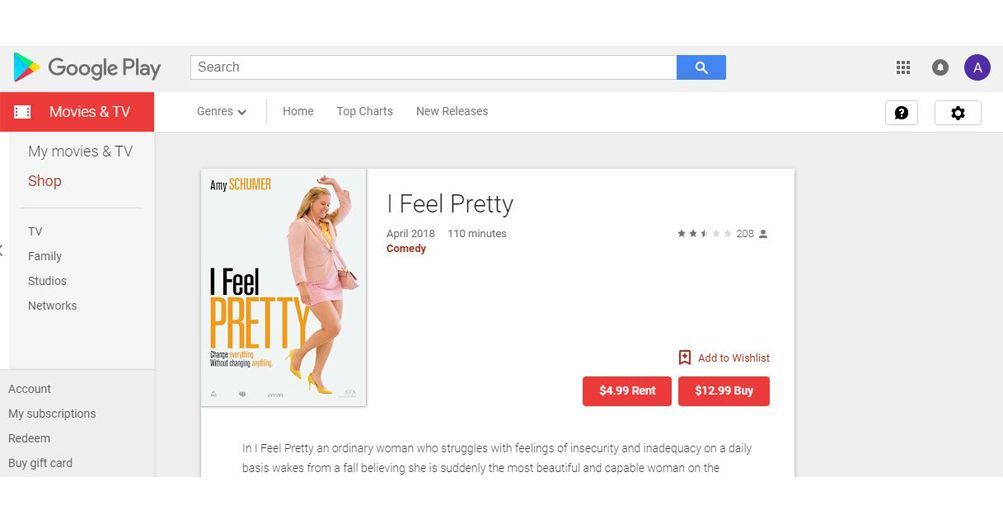Click the blue search magnifier button
1003x523 pixels.
(x=701, y=68)
